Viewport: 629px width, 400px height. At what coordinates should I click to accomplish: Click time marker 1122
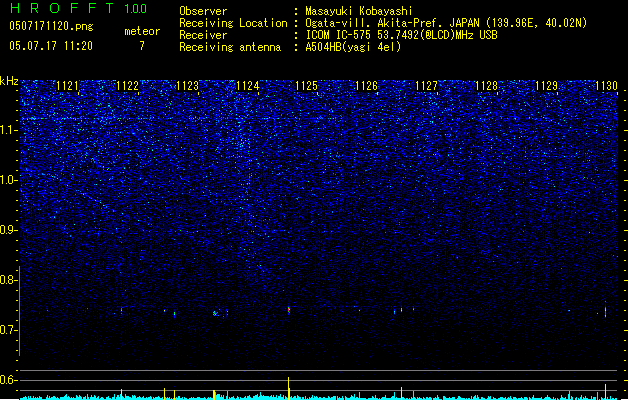pos(127,86)
